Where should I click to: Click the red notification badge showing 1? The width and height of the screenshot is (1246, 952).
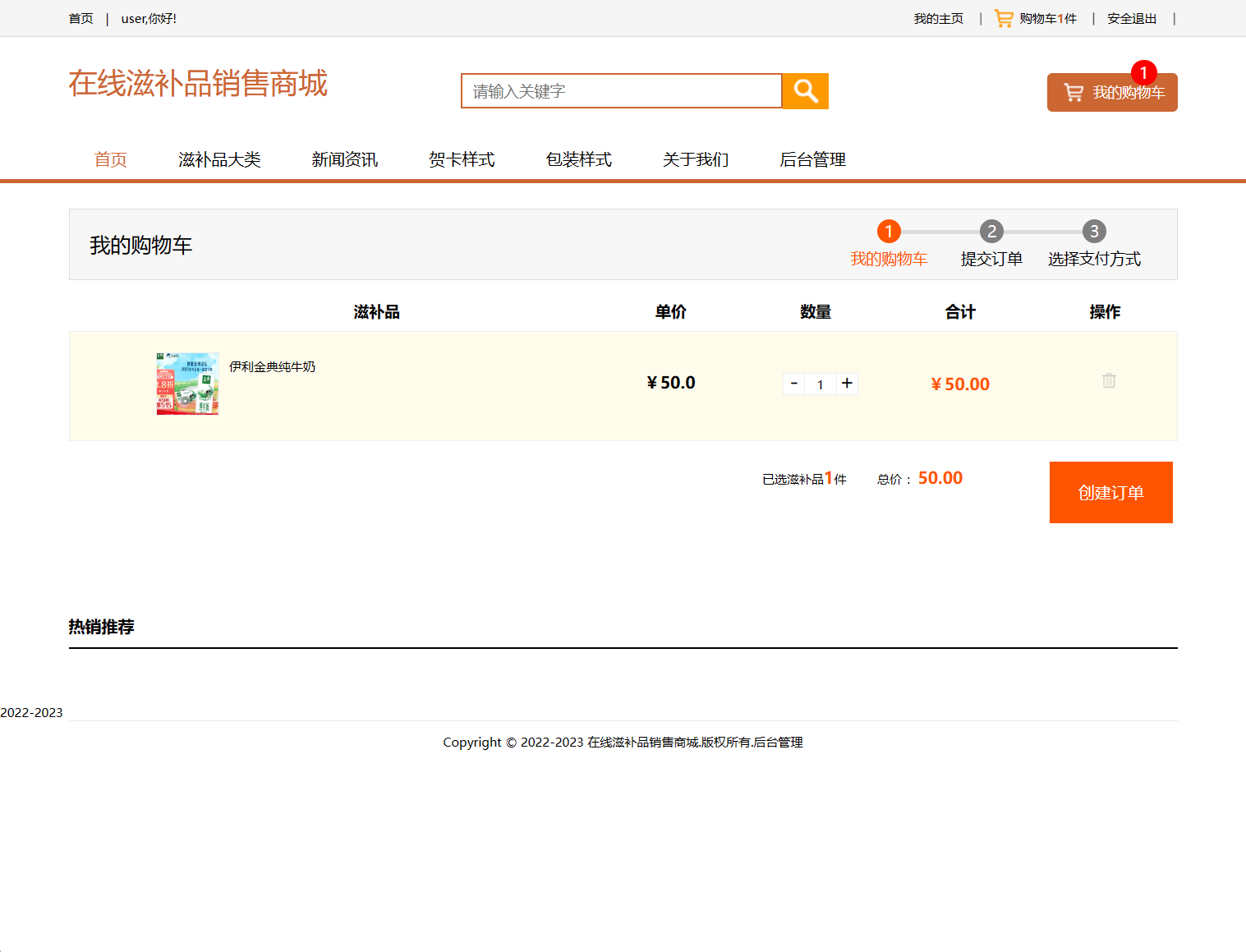1144,72
